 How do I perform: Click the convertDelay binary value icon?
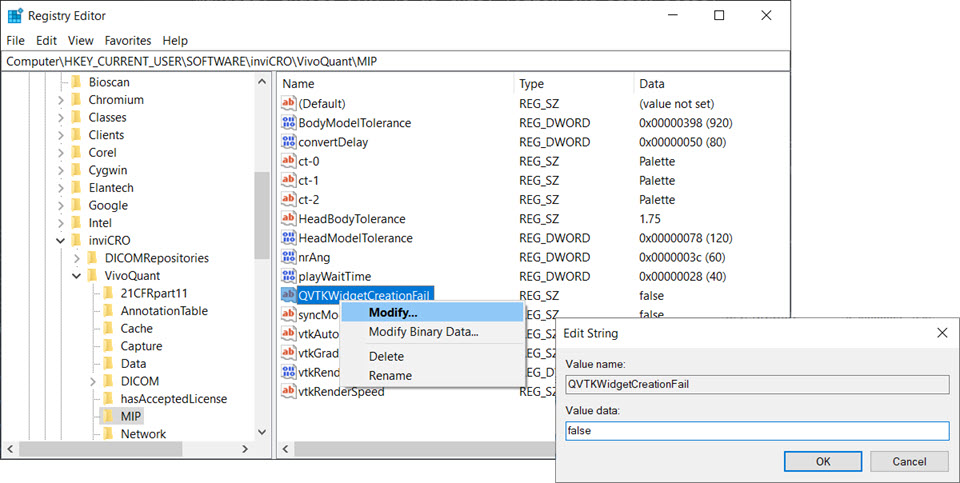[x=289, y=142]
